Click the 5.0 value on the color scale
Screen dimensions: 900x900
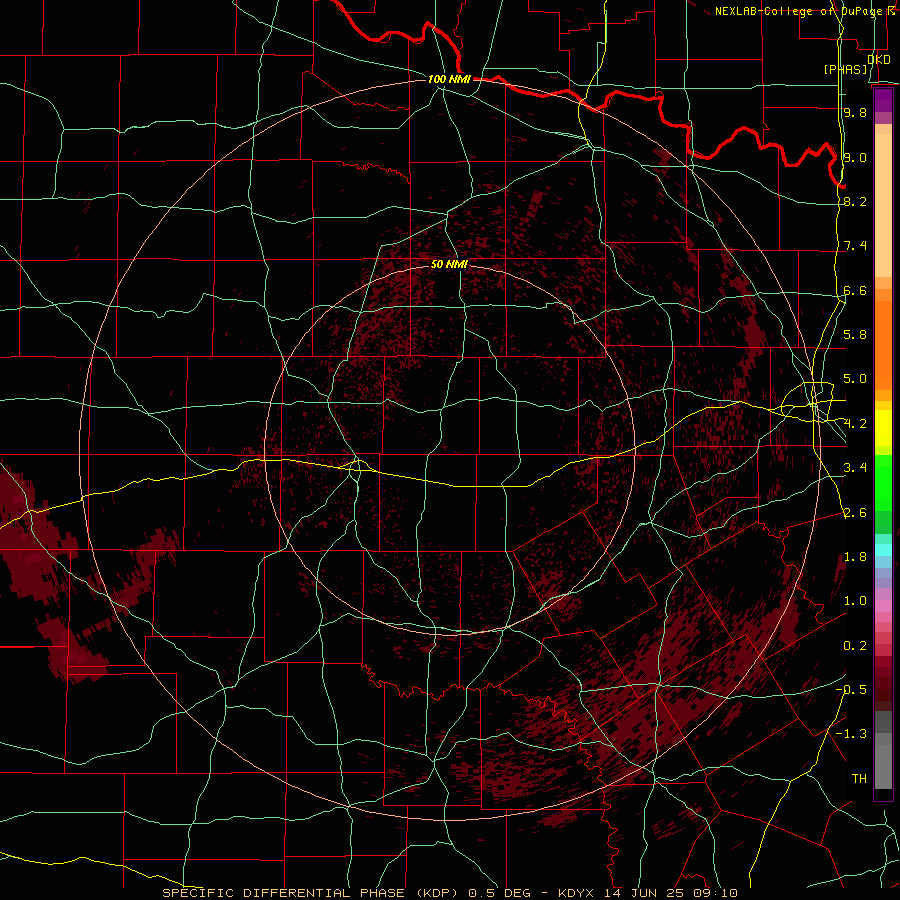pyautogui.click(x=855, y=379)
